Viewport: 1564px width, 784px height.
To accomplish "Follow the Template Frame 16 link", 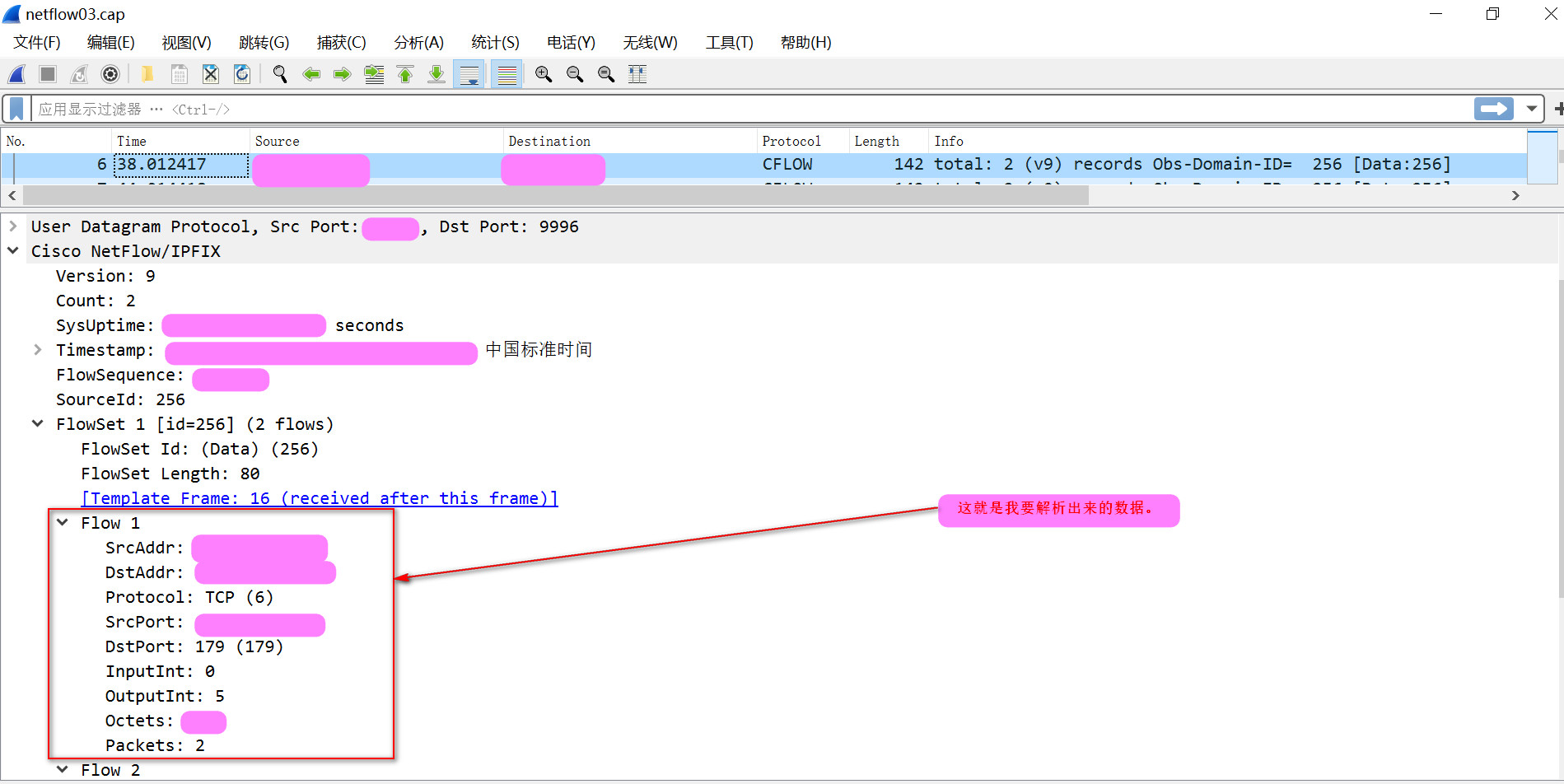I will click(x=320, y=497).
